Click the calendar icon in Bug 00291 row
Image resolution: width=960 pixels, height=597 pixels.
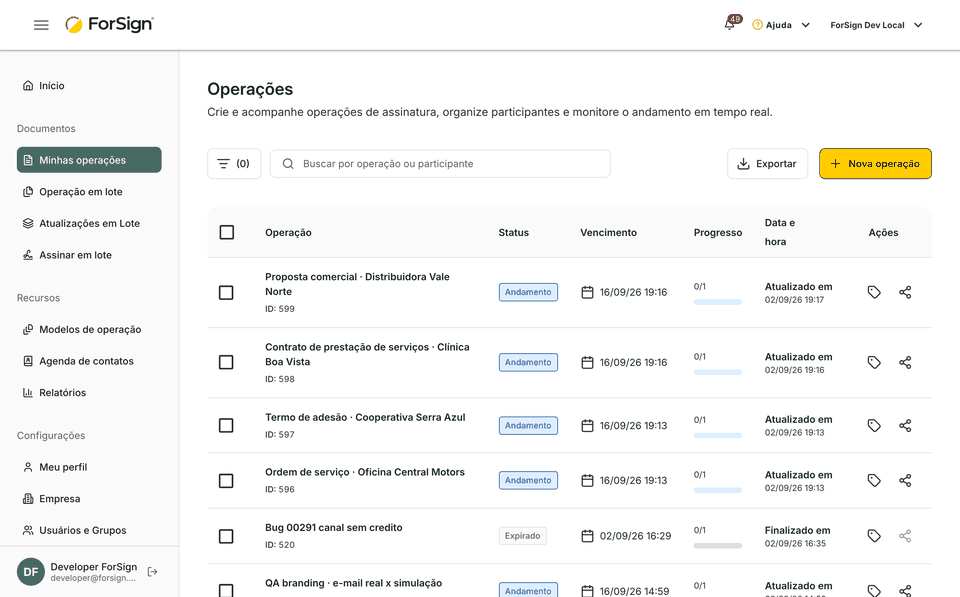tap(587, 536)
